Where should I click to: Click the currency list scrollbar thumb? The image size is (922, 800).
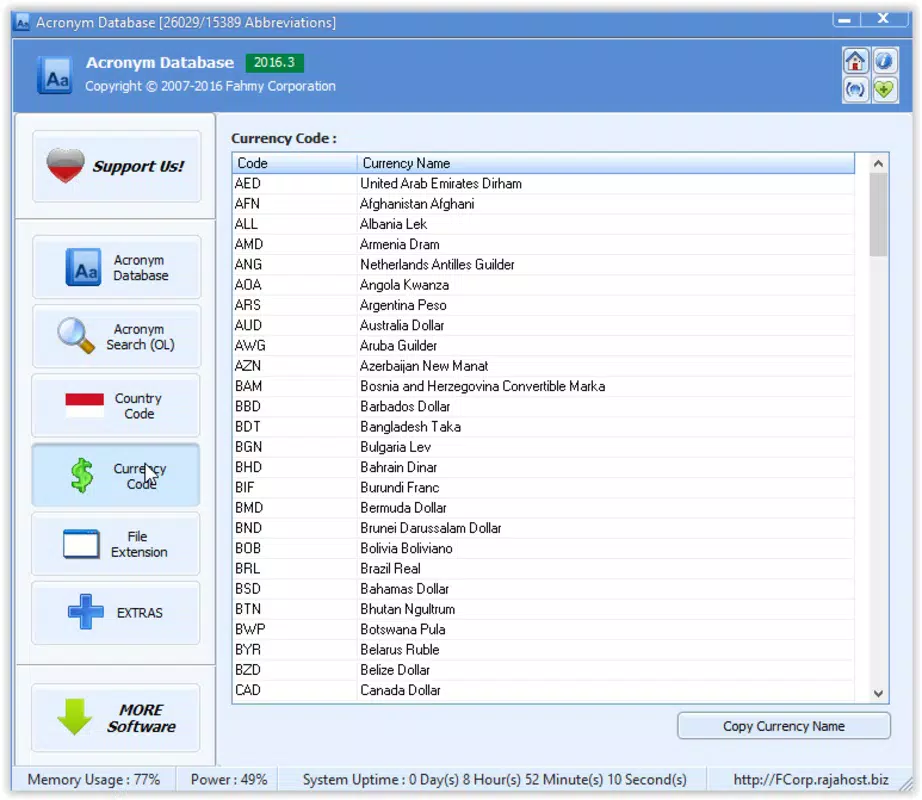coord(878,215)
